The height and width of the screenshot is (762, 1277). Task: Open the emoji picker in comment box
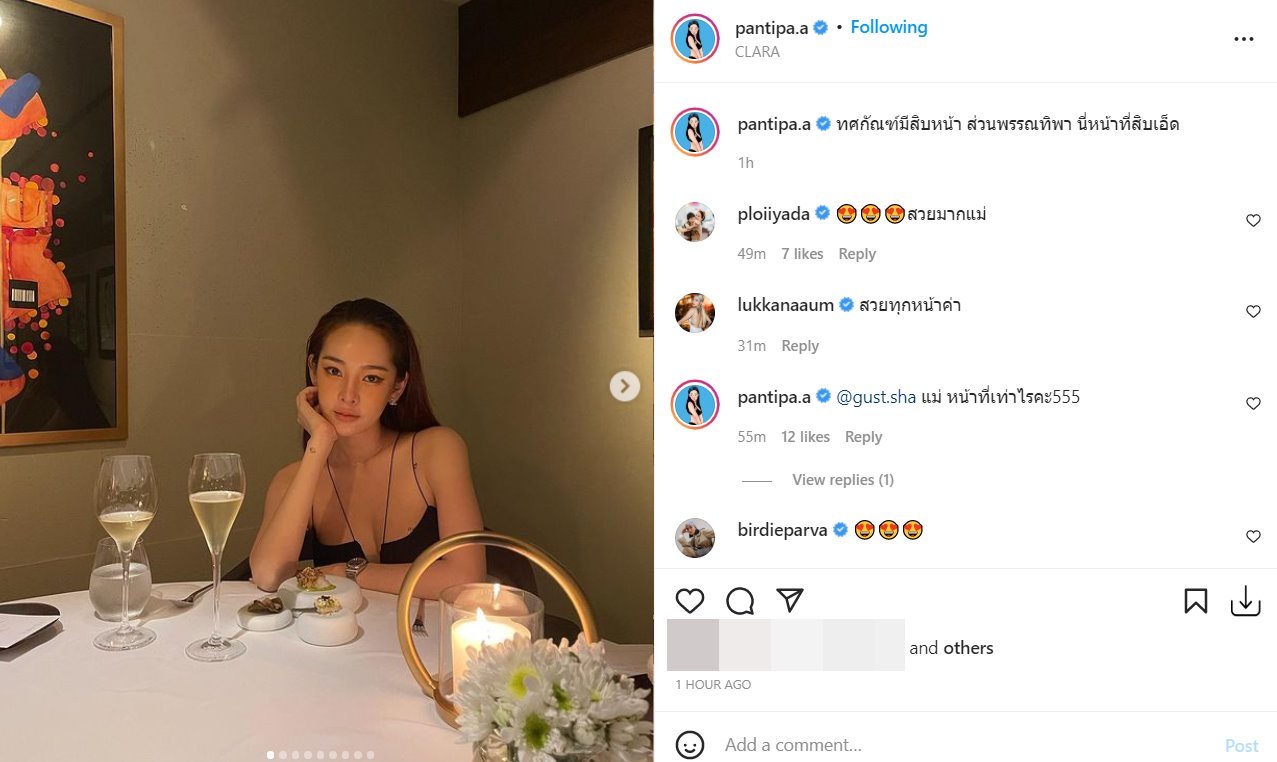[x=690, y=745]
